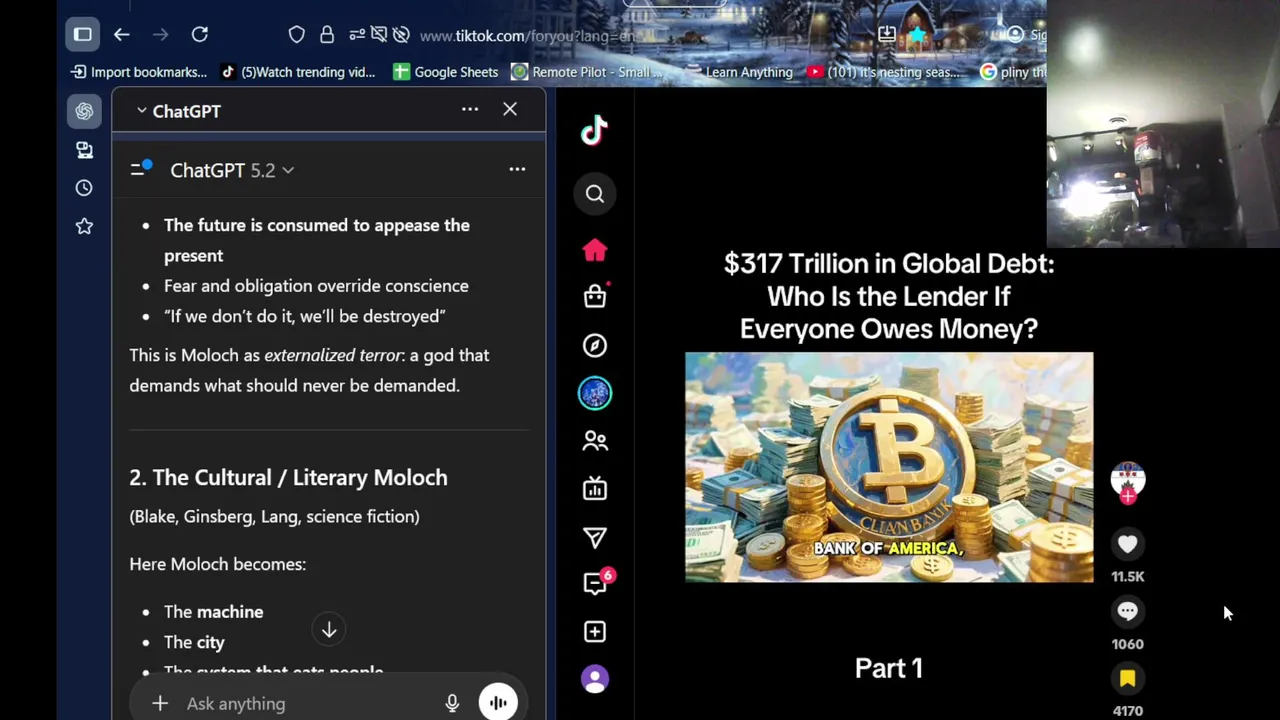The image size is (1280, 720).
Task: Go to TikTok For You home
Action: [595, 250]
